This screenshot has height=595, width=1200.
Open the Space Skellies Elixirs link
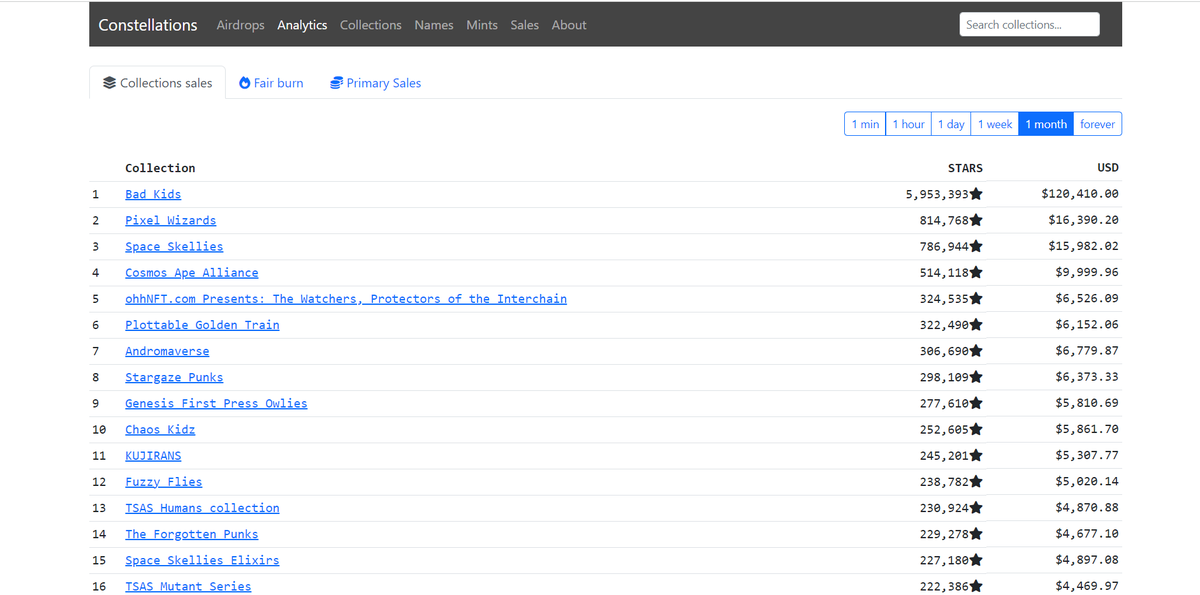(x=202, y=560)
